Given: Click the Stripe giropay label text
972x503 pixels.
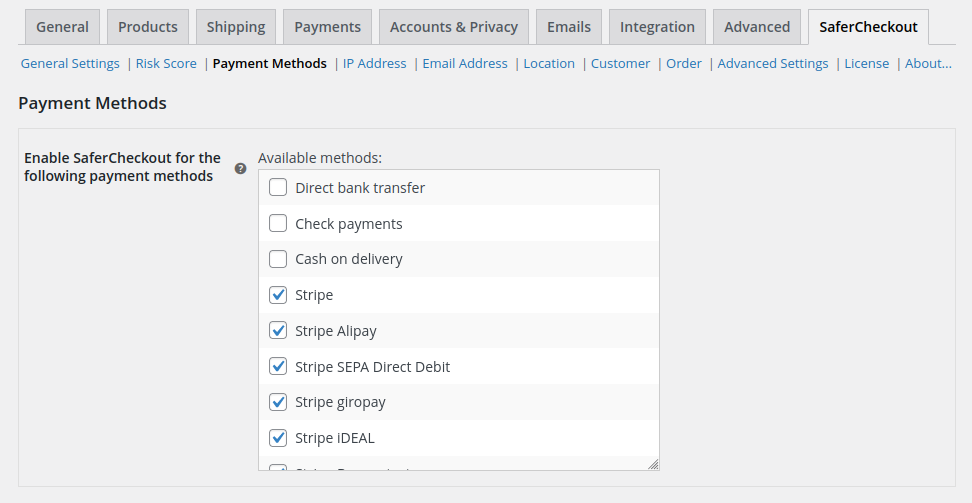Looking at the screenshot, I should click(340, 402).
